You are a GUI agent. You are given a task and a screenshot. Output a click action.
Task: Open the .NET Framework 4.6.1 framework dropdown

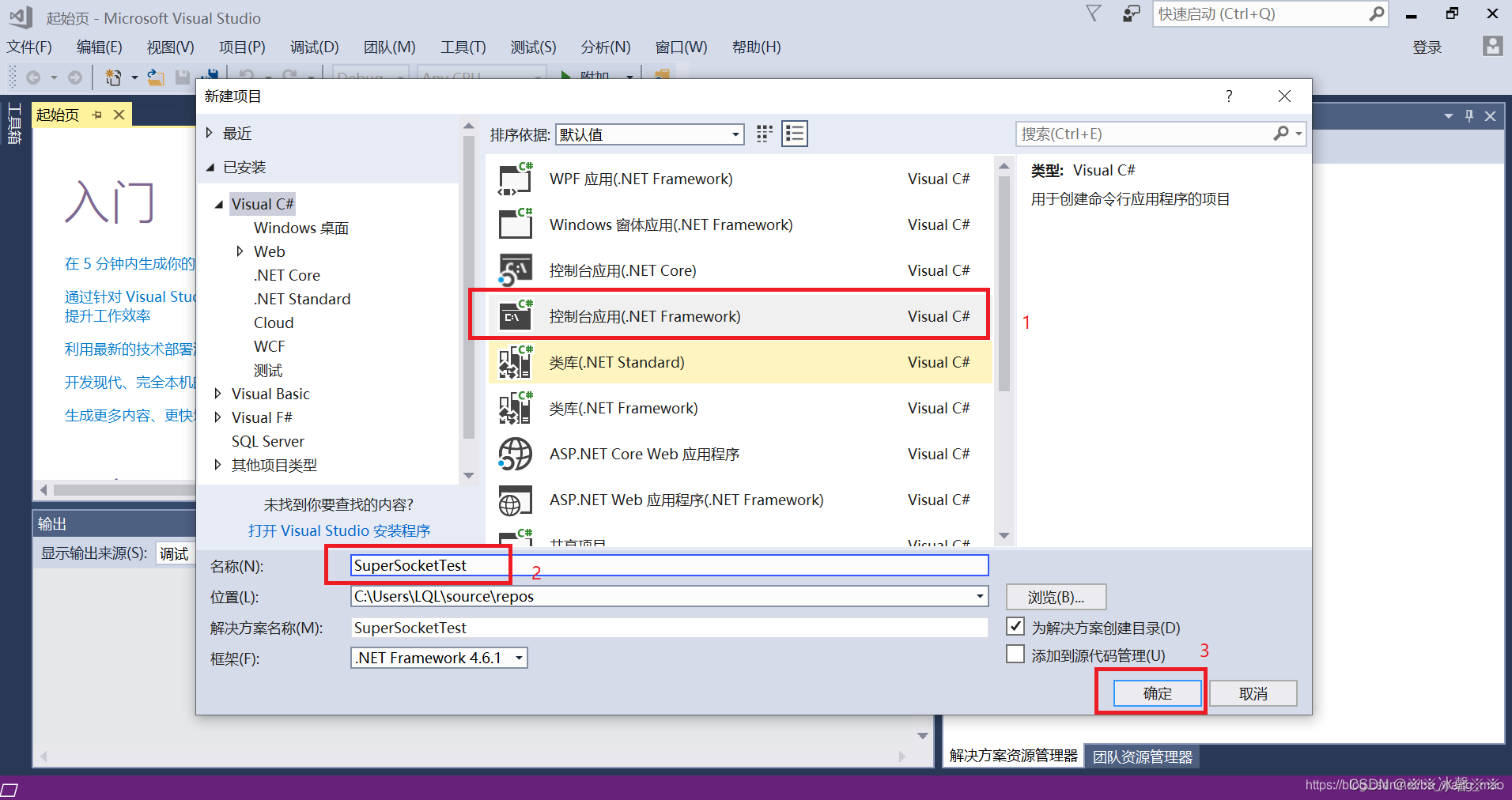pos(518,657)
